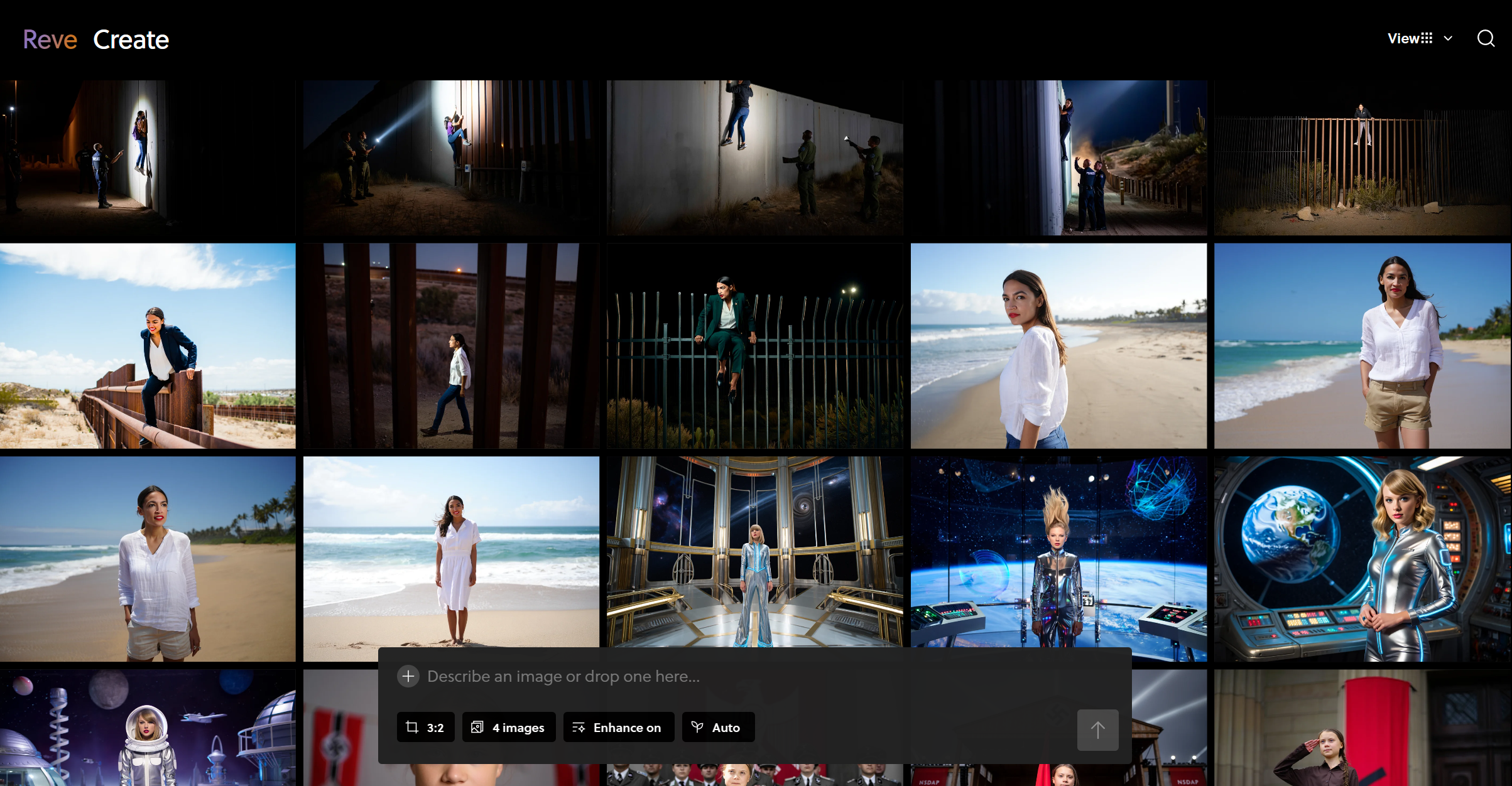Open the astronaut helmet retro space city thumbnail

(148, 728)
